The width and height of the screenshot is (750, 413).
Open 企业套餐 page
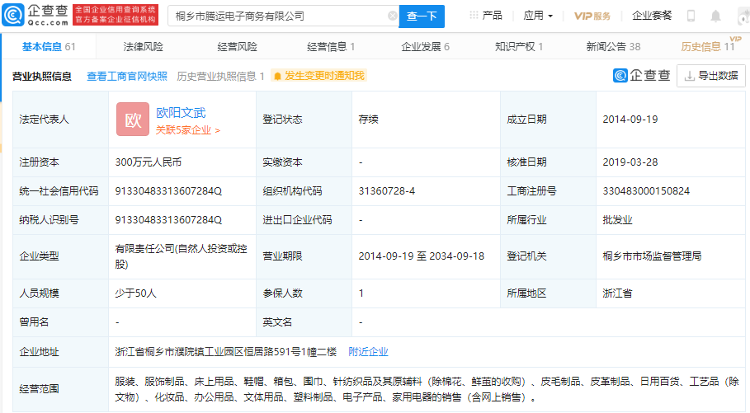651,16
